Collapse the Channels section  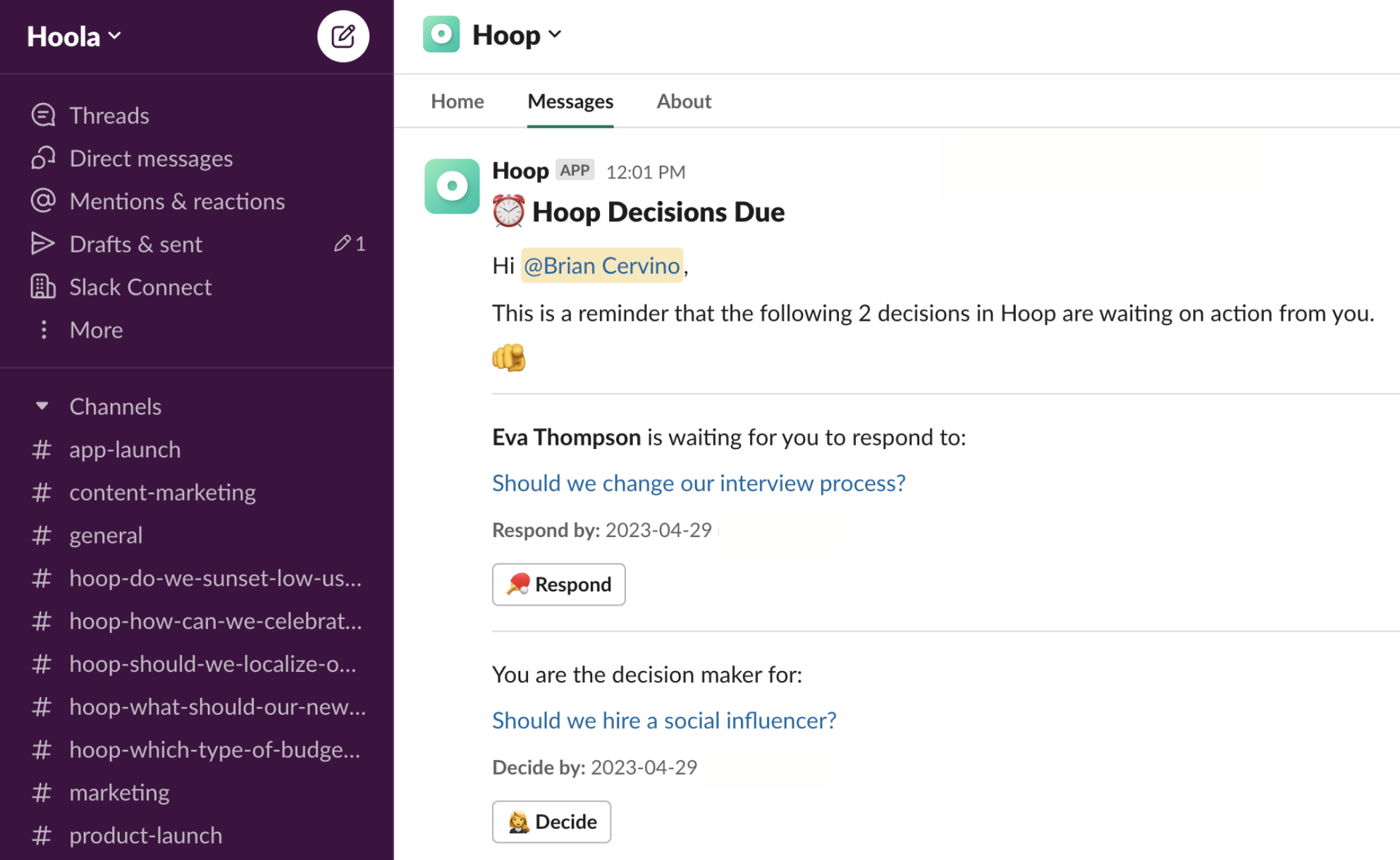(x=42, y=406)
